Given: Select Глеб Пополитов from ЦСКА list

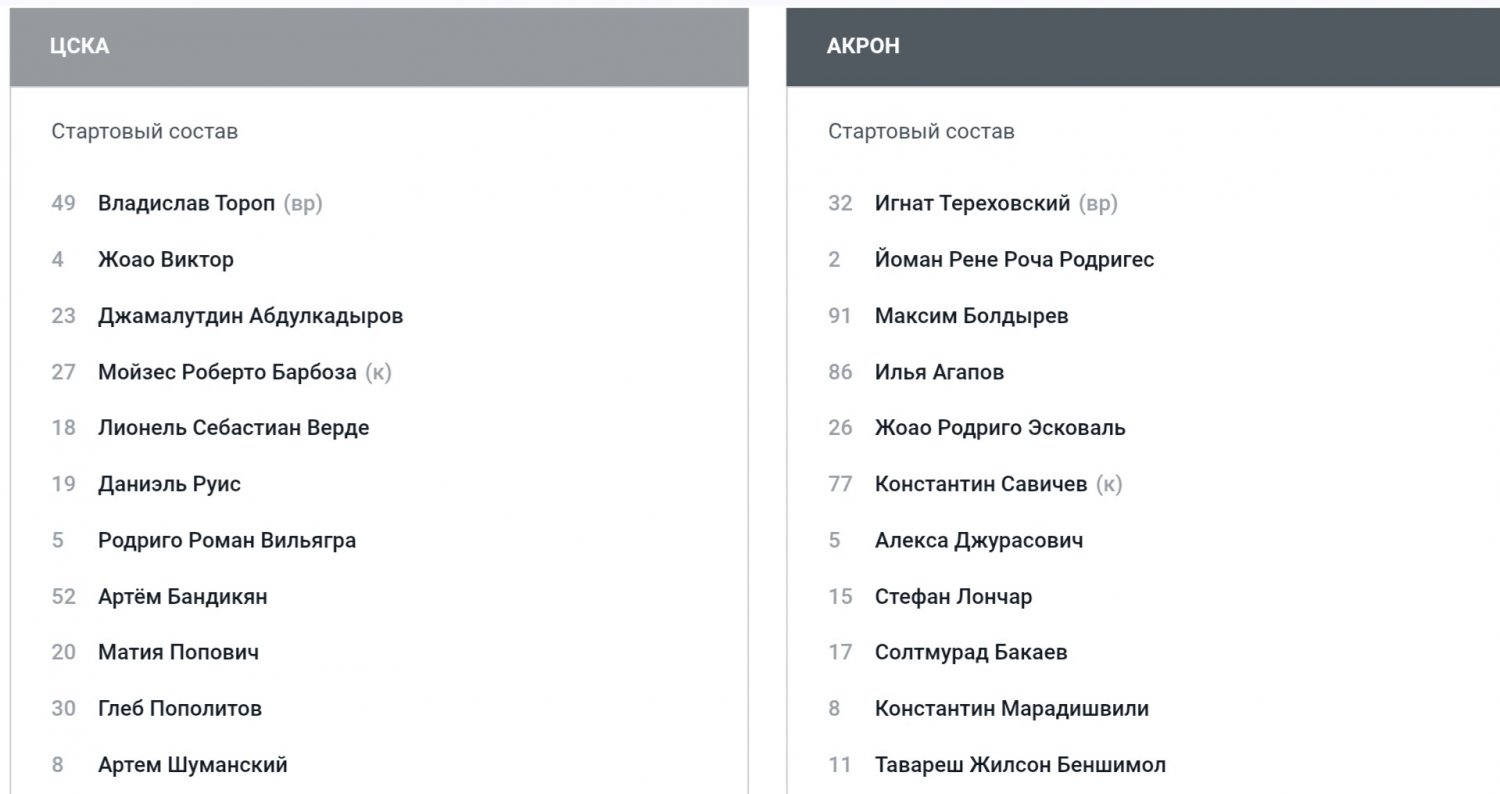Looking at the screenshot, I should (180, 709).
